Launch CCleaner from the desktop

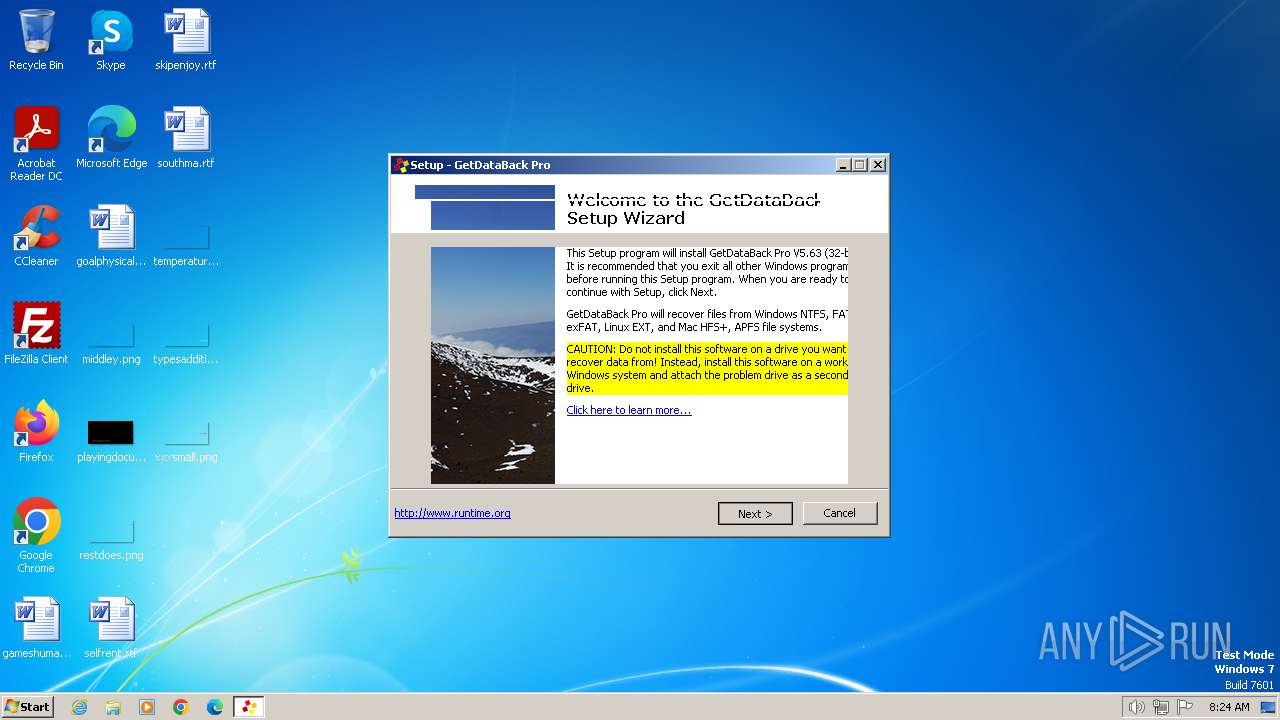36,236
